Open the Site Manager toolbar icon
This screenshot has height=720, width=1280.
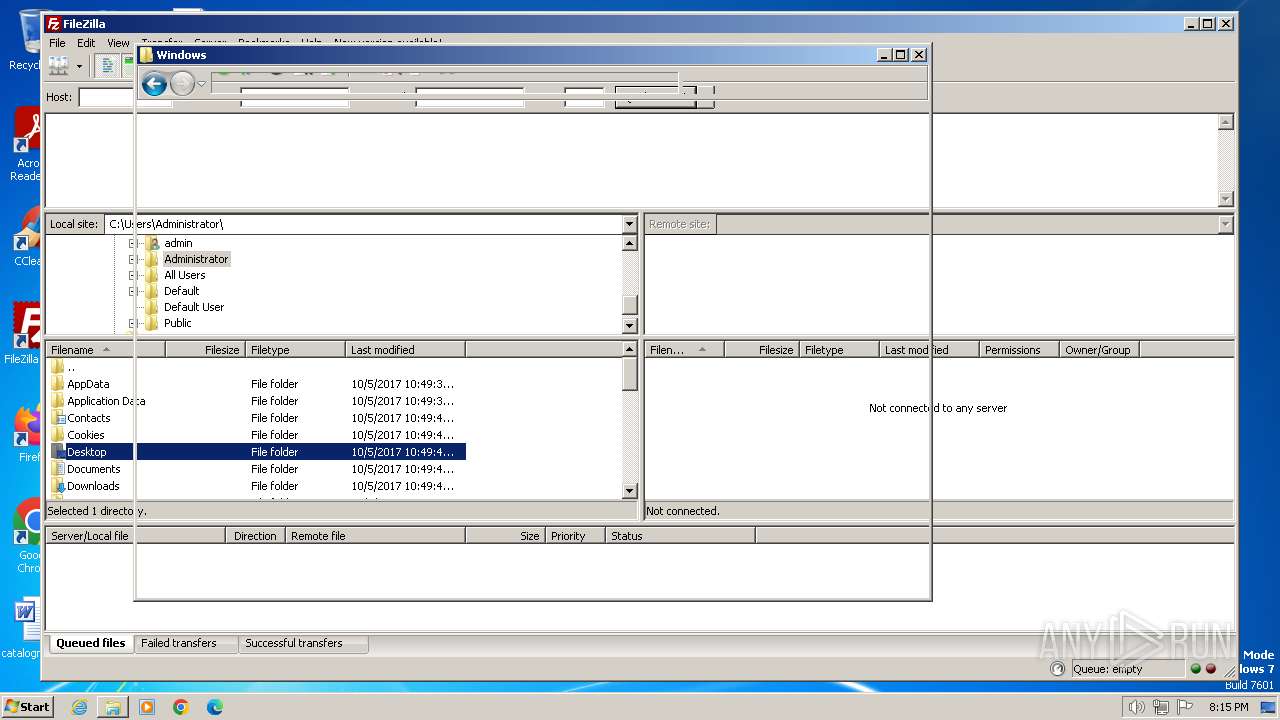click(58, 66)
